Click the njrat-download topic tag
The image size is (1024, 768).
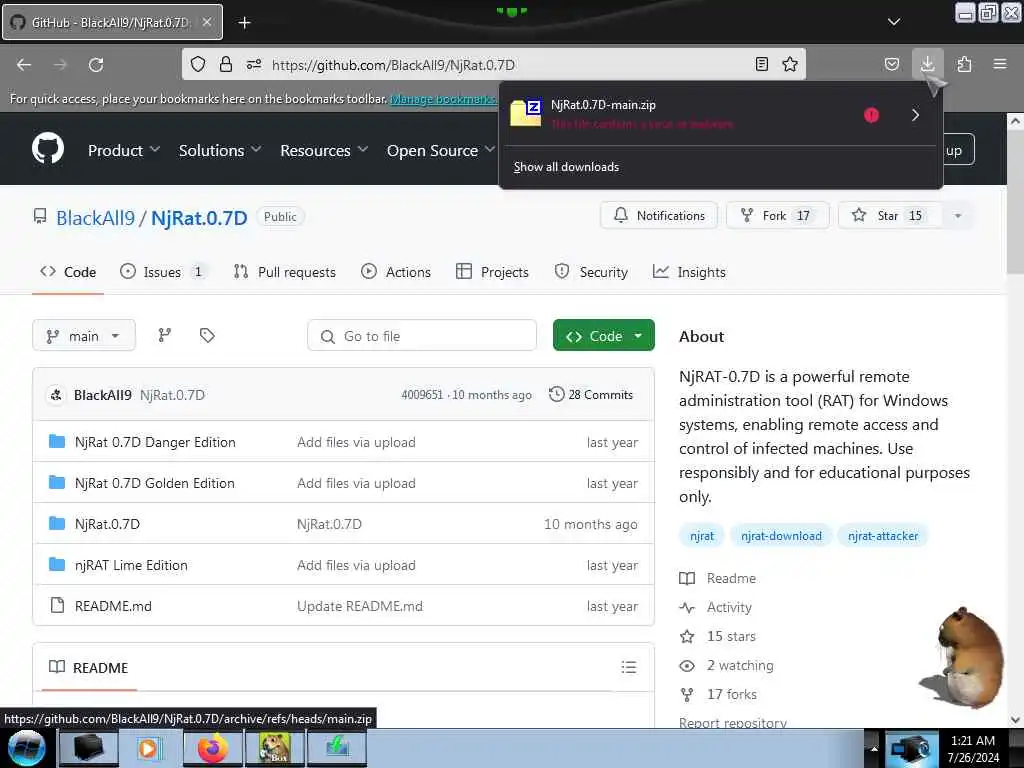pos(781,536)
